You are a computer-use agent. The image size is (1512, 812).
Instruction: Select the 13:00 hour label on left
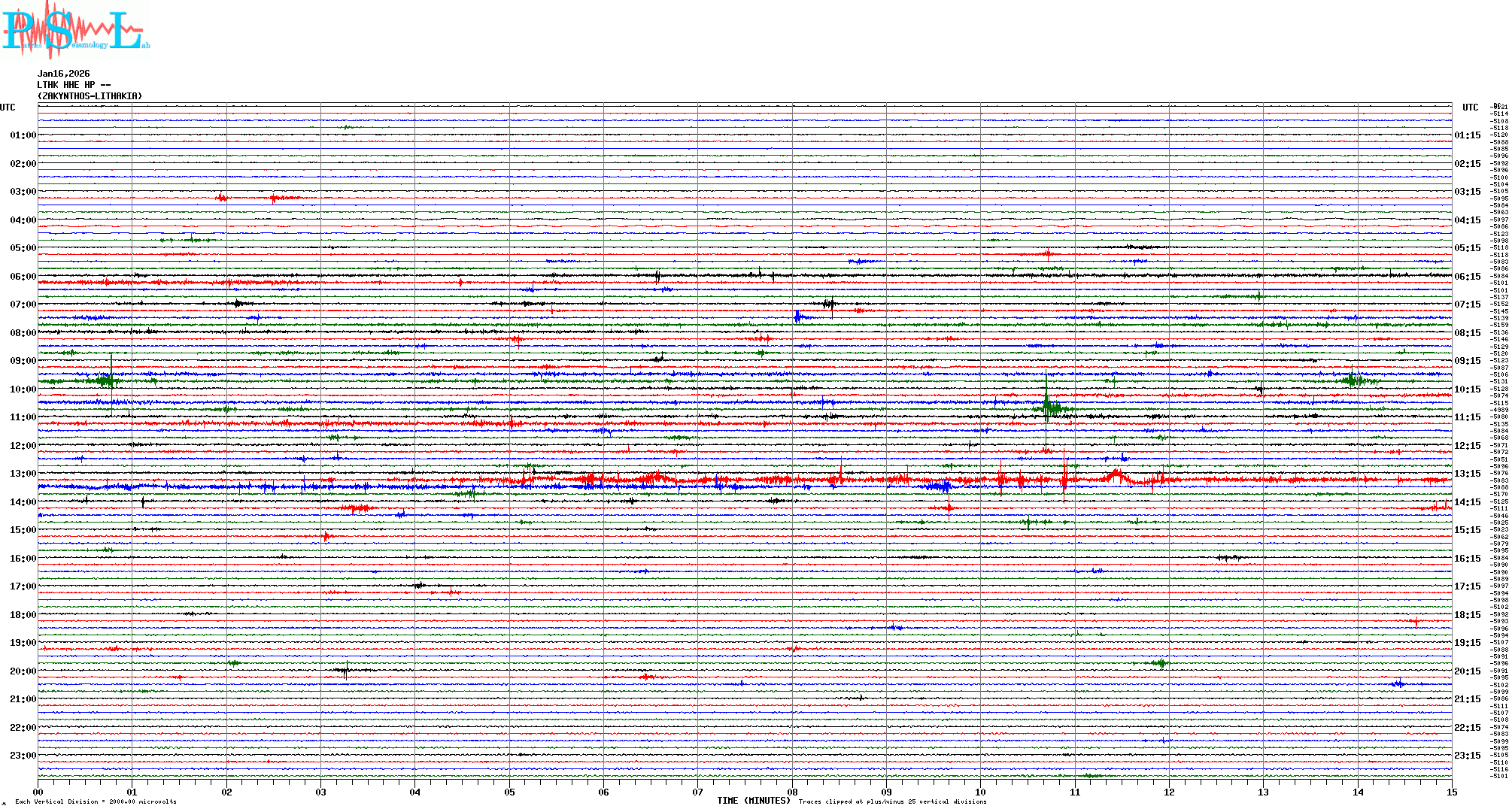click(x=23, y=474)
